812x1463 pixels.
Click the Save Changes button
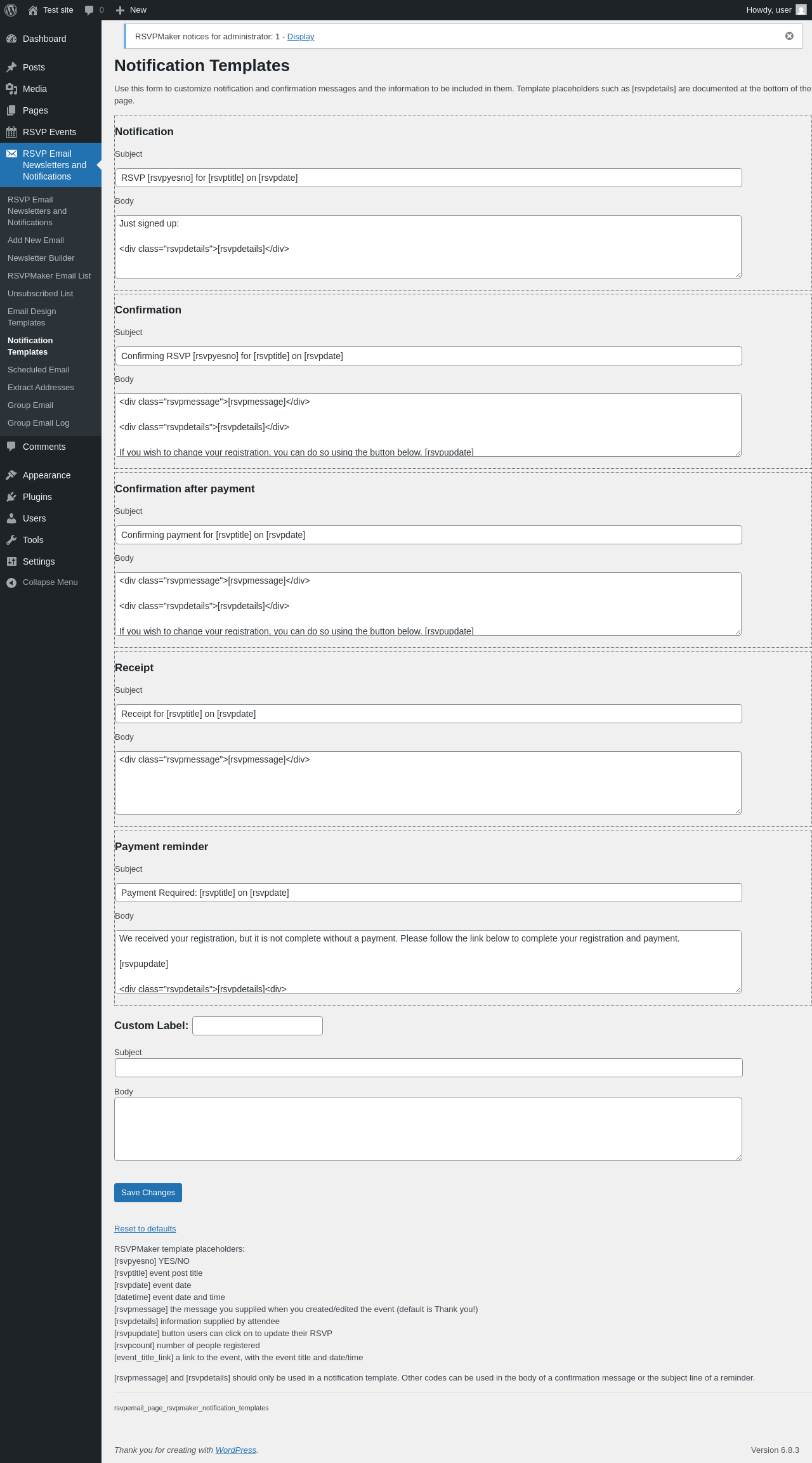tap(148, 1193)
